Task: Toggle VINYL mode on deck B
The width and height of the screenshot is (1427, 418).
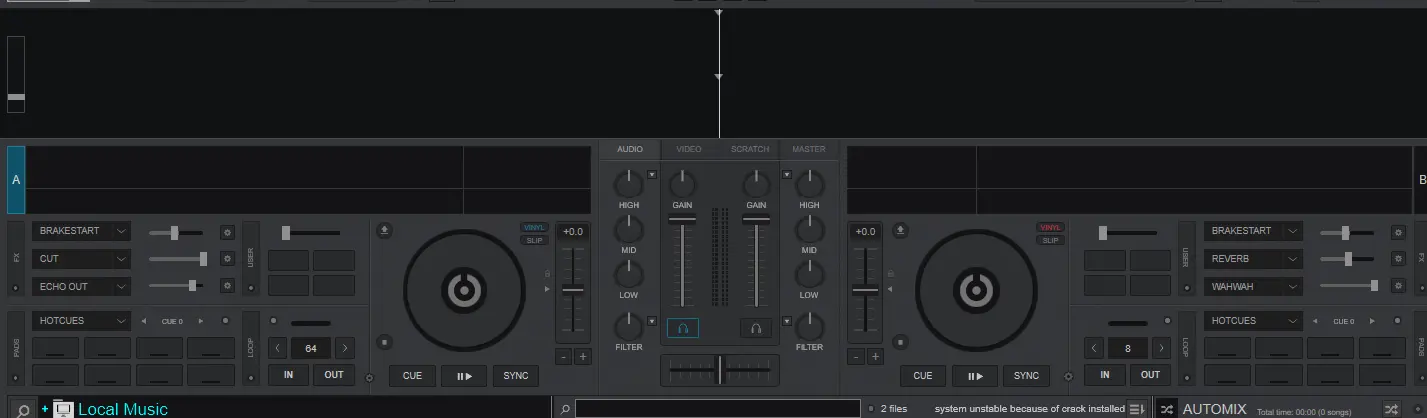Action: (1050, 228)
